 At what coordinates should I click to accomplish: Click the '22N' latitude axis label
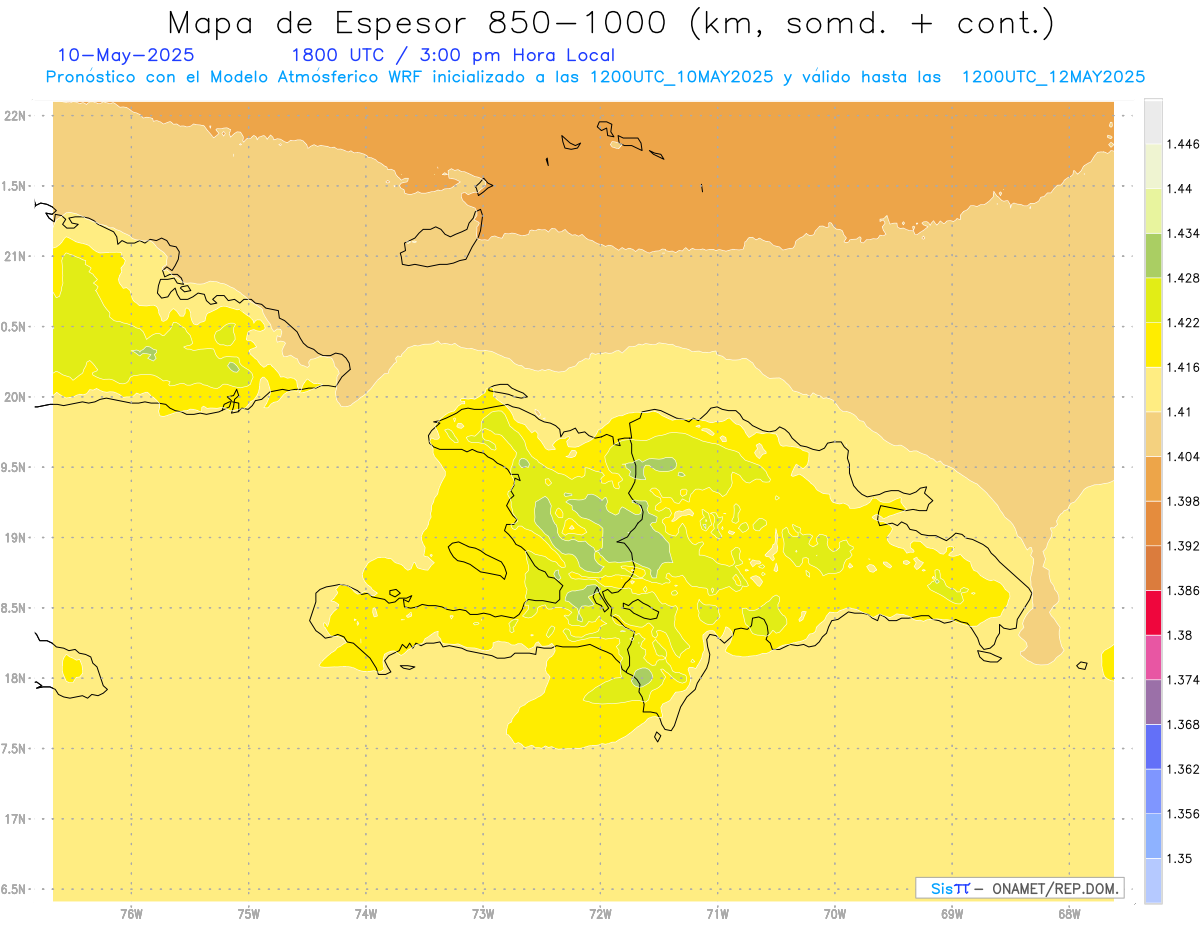click(x=16, y=116)
